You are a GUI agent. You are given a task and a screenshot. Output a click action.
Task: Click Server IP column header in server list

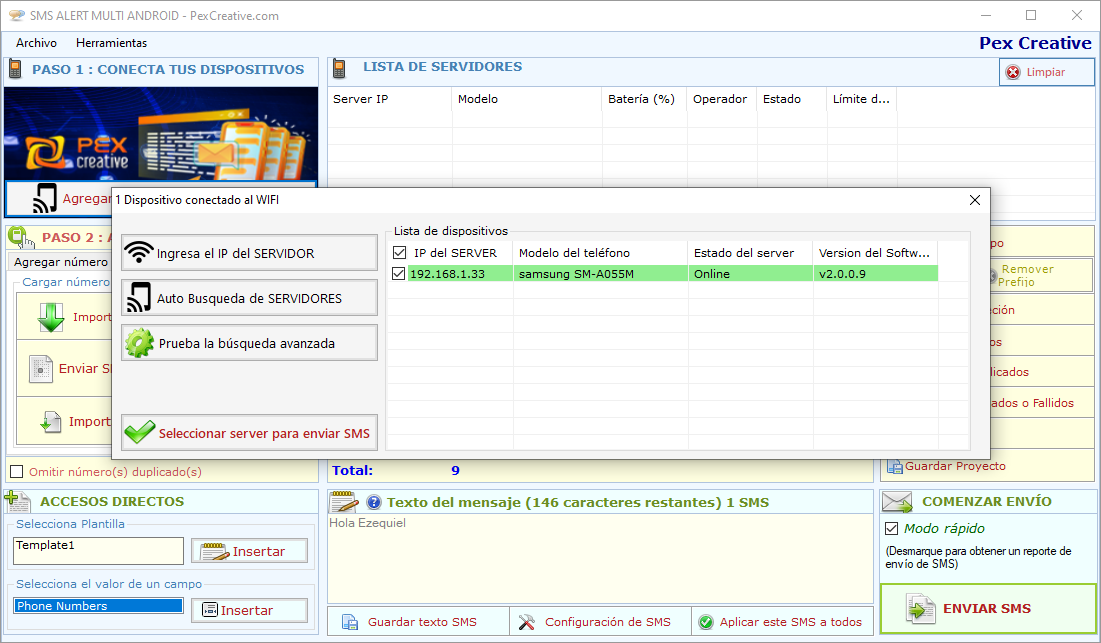[x=390, y=99]
